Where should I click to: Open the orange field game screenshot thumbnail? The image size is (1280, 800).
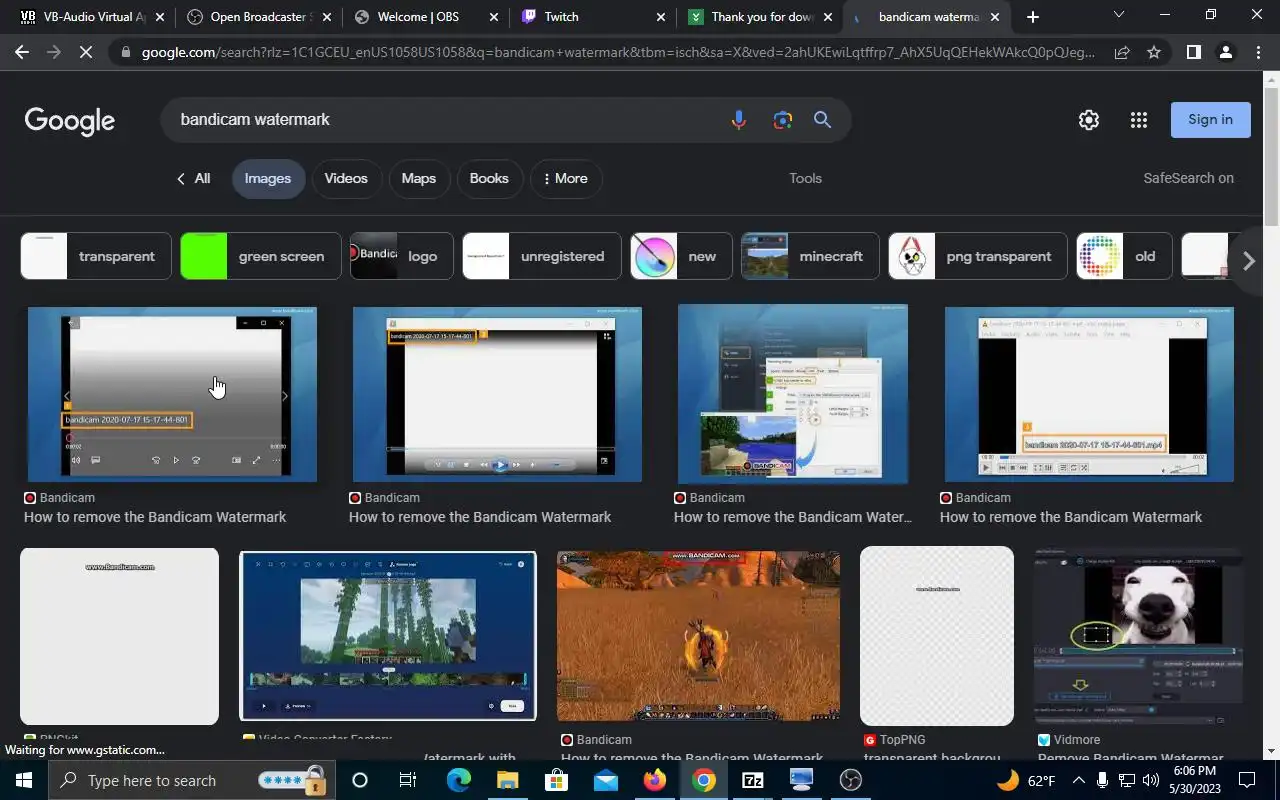point(698,636)
